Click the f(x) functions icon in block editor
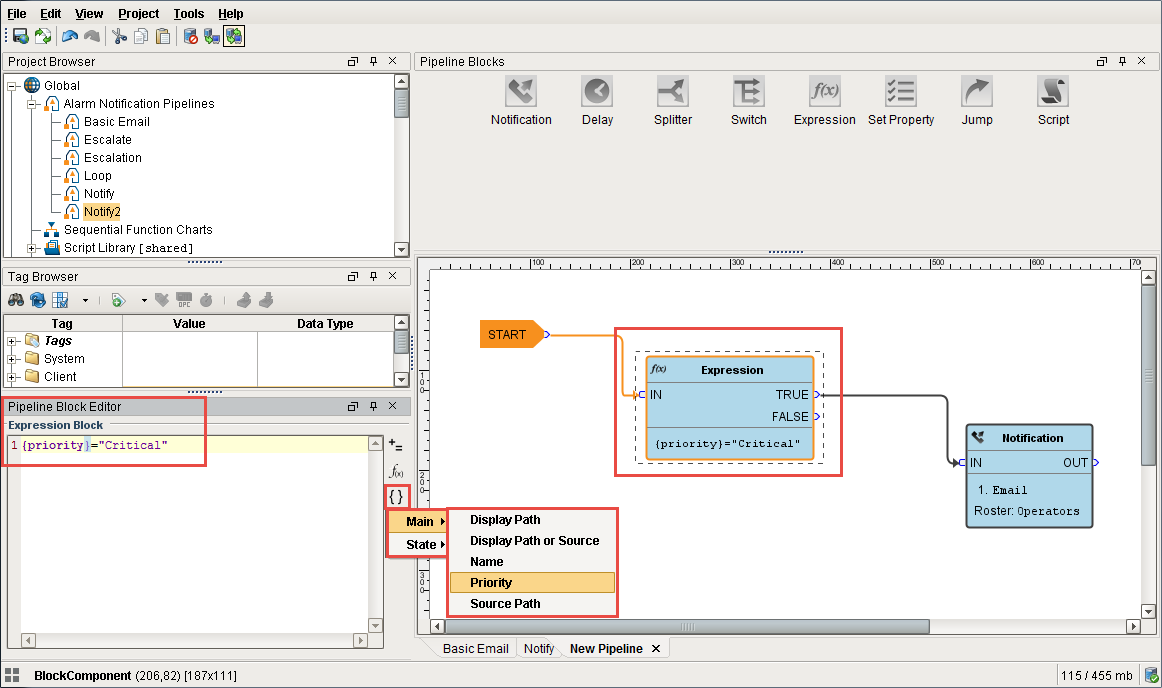Screen dimensions: 1162x688 [396, 472]
